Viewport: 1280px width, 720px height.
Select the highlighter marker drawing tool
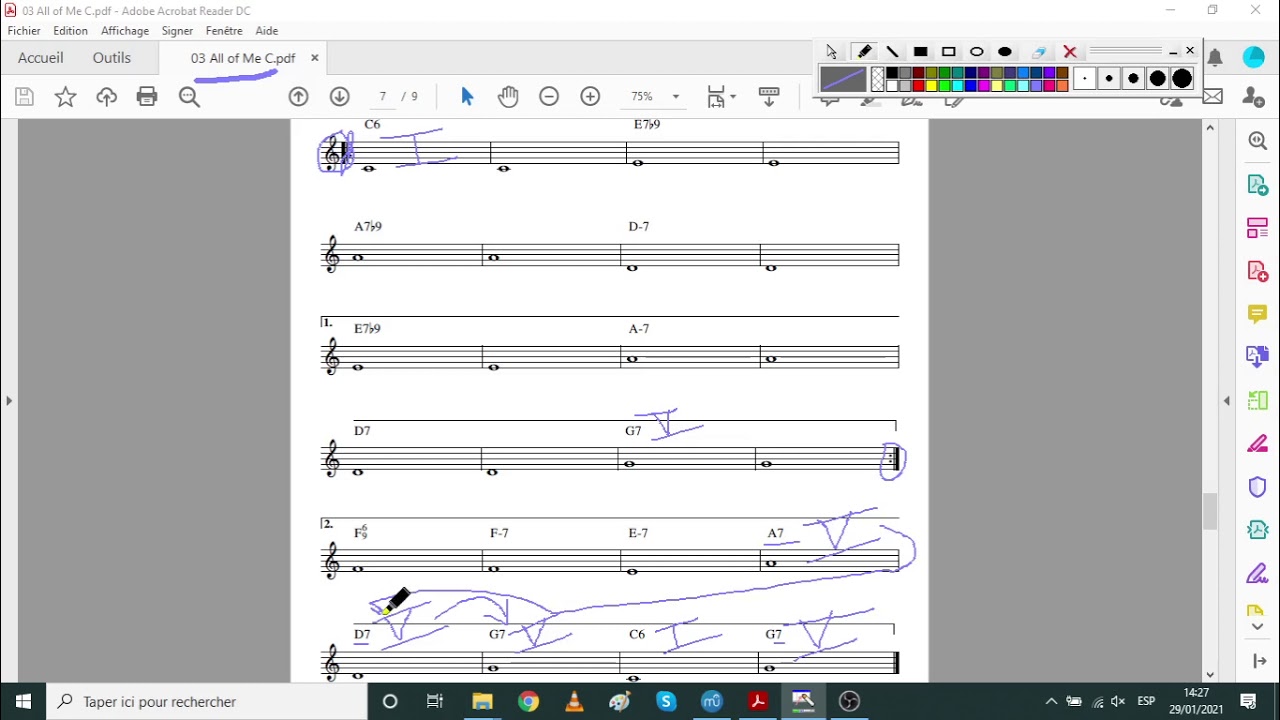pyautogui.click(x=864, y=52)
